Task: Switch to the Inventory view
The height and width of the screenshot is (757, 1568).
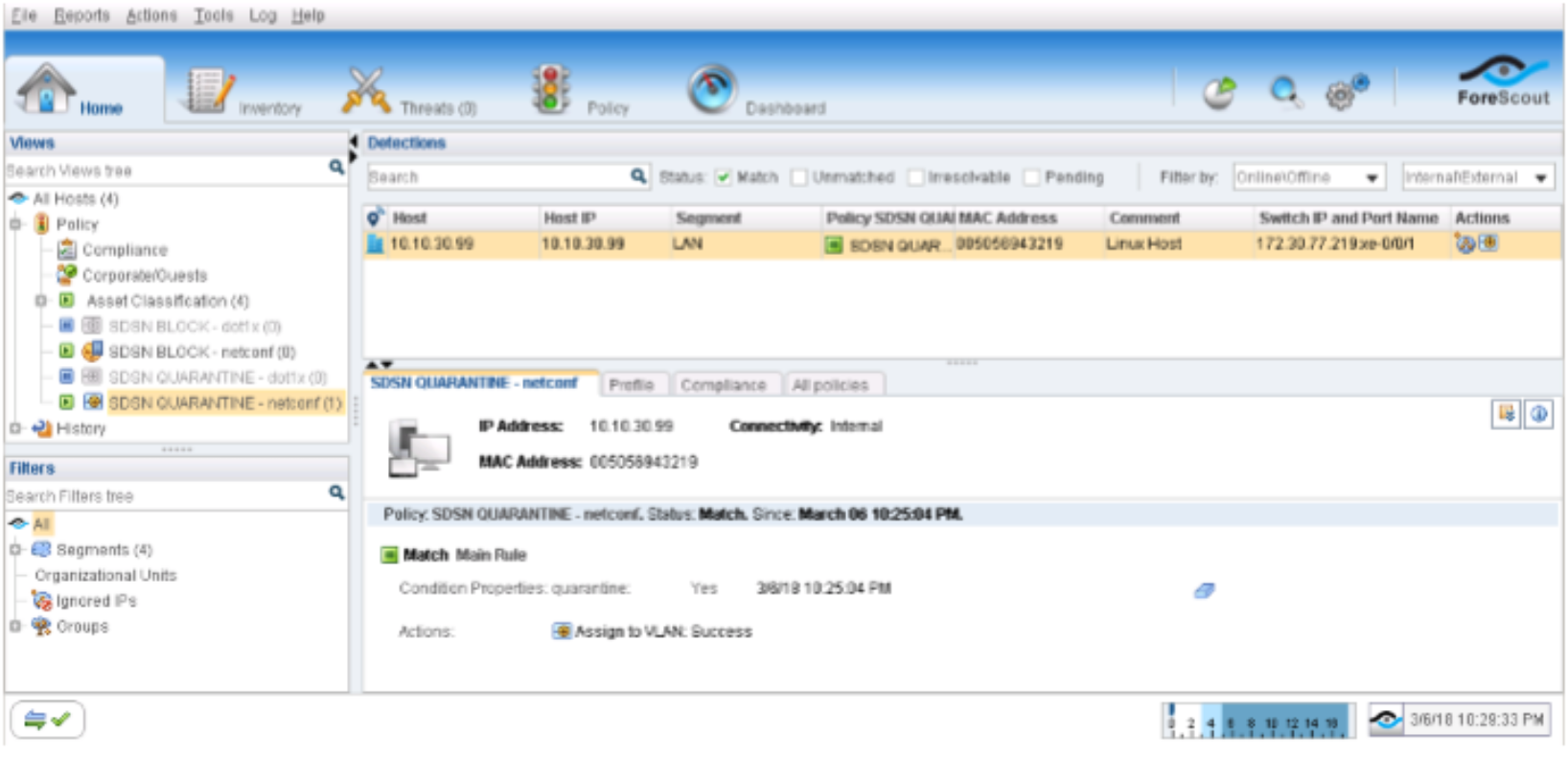Action: (245, 93)
